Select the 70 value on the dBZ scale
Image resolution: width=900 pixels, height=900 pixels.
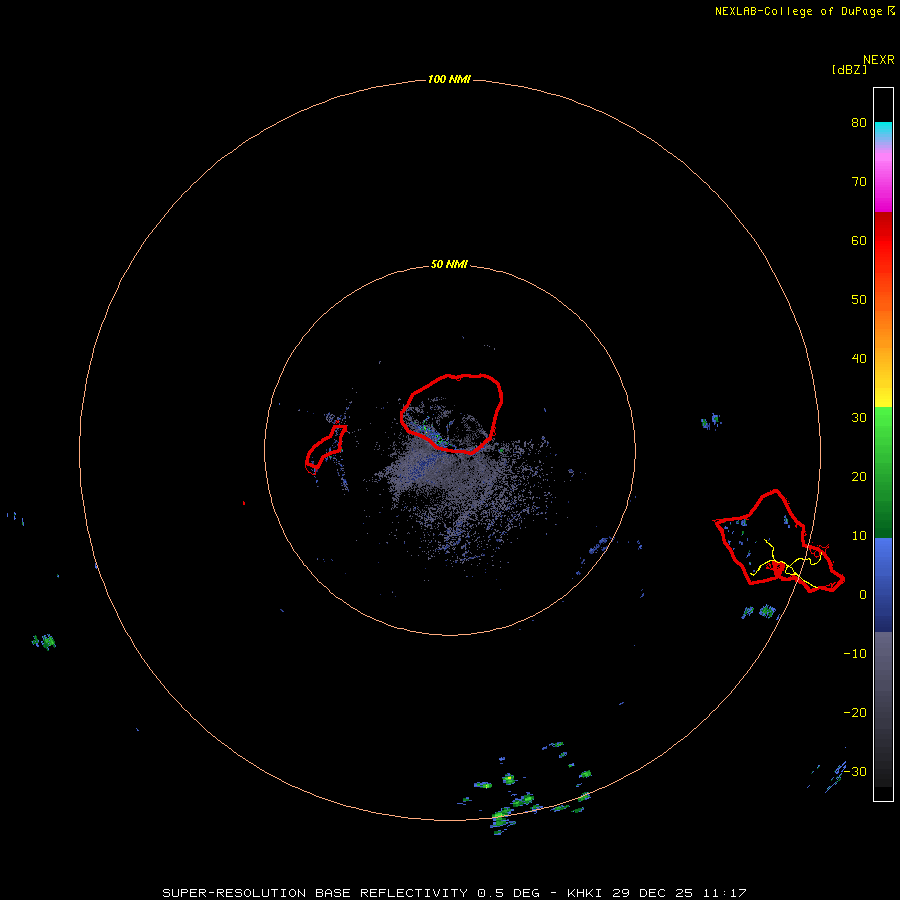click(859, 181)
